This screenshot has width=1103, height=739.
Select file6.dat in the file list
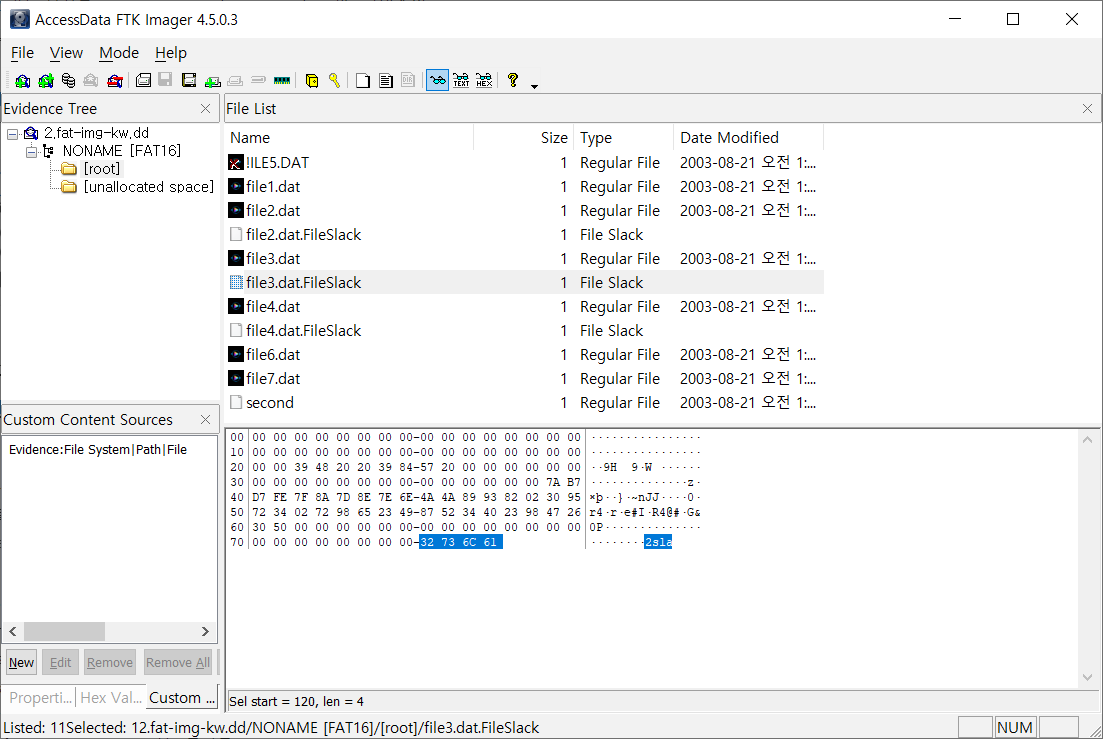(273, 354)
